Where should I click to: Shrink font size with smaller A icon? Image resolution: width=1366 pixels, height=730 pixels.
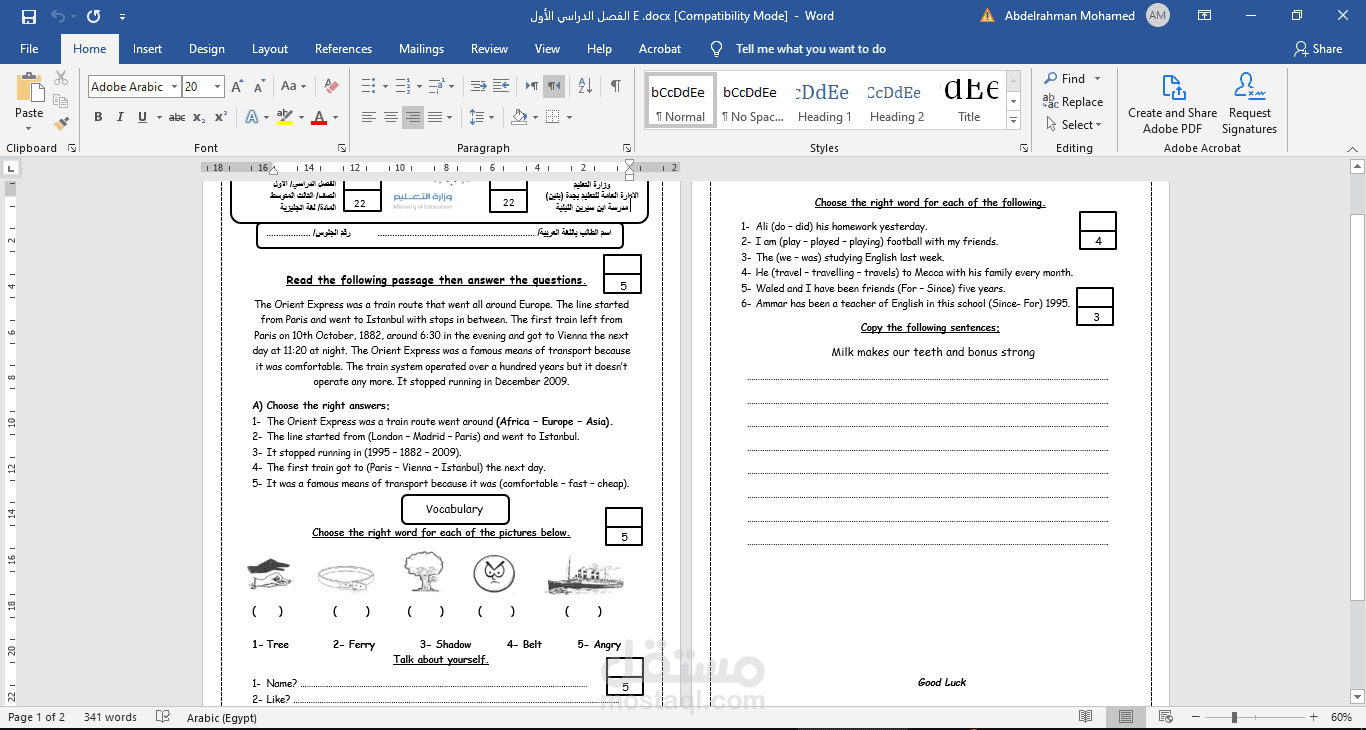[259, 87]
